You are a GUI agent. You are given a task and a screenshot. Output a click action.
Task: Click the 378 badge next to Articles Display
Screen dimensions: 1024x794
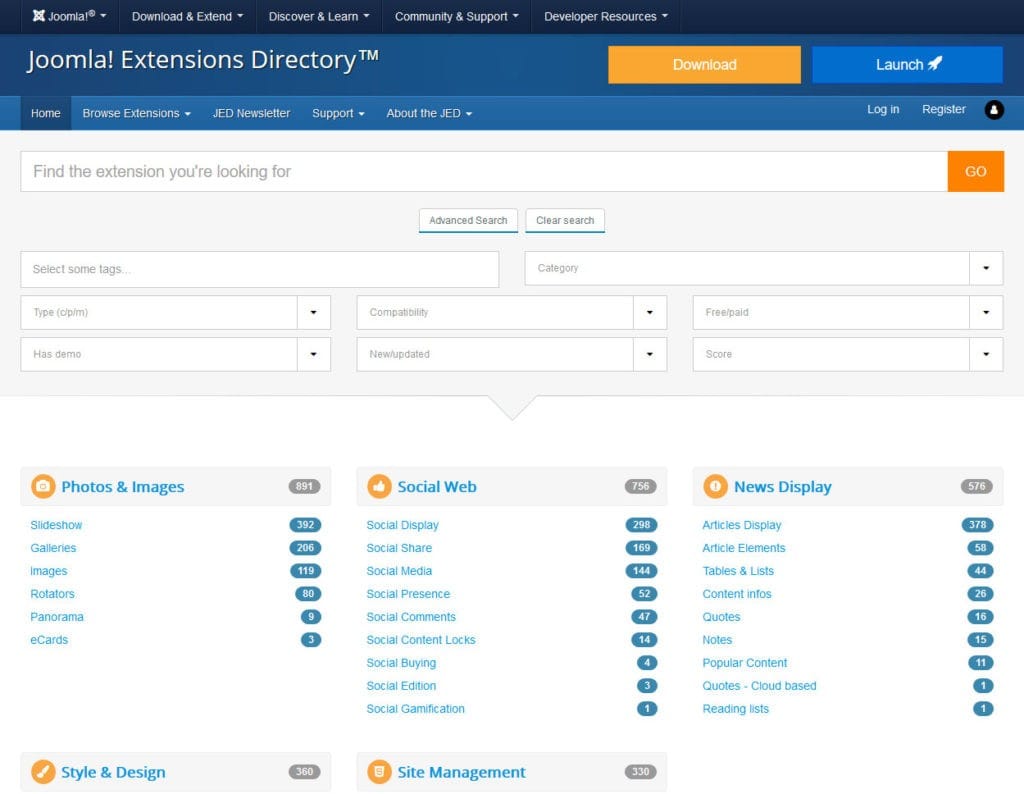[977, 525]
